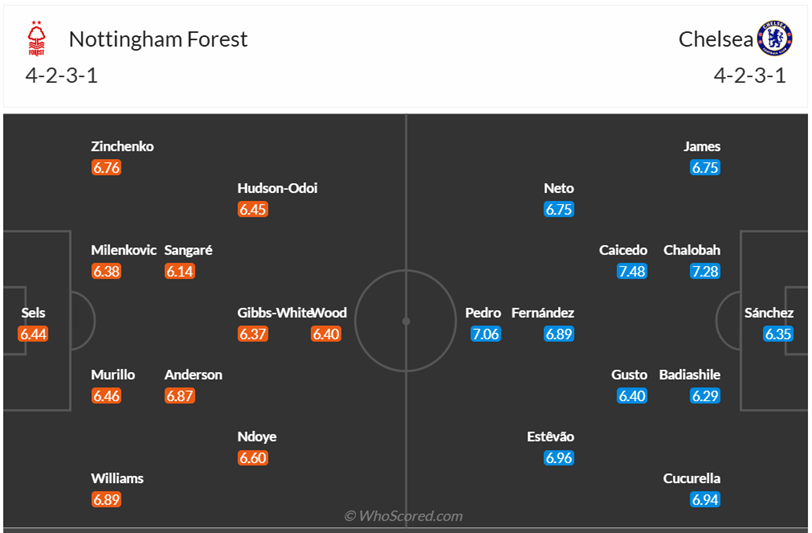Select Ndoye's 6.60 rating badge
This screenshot has width=812, height=533.
[253, 458]
